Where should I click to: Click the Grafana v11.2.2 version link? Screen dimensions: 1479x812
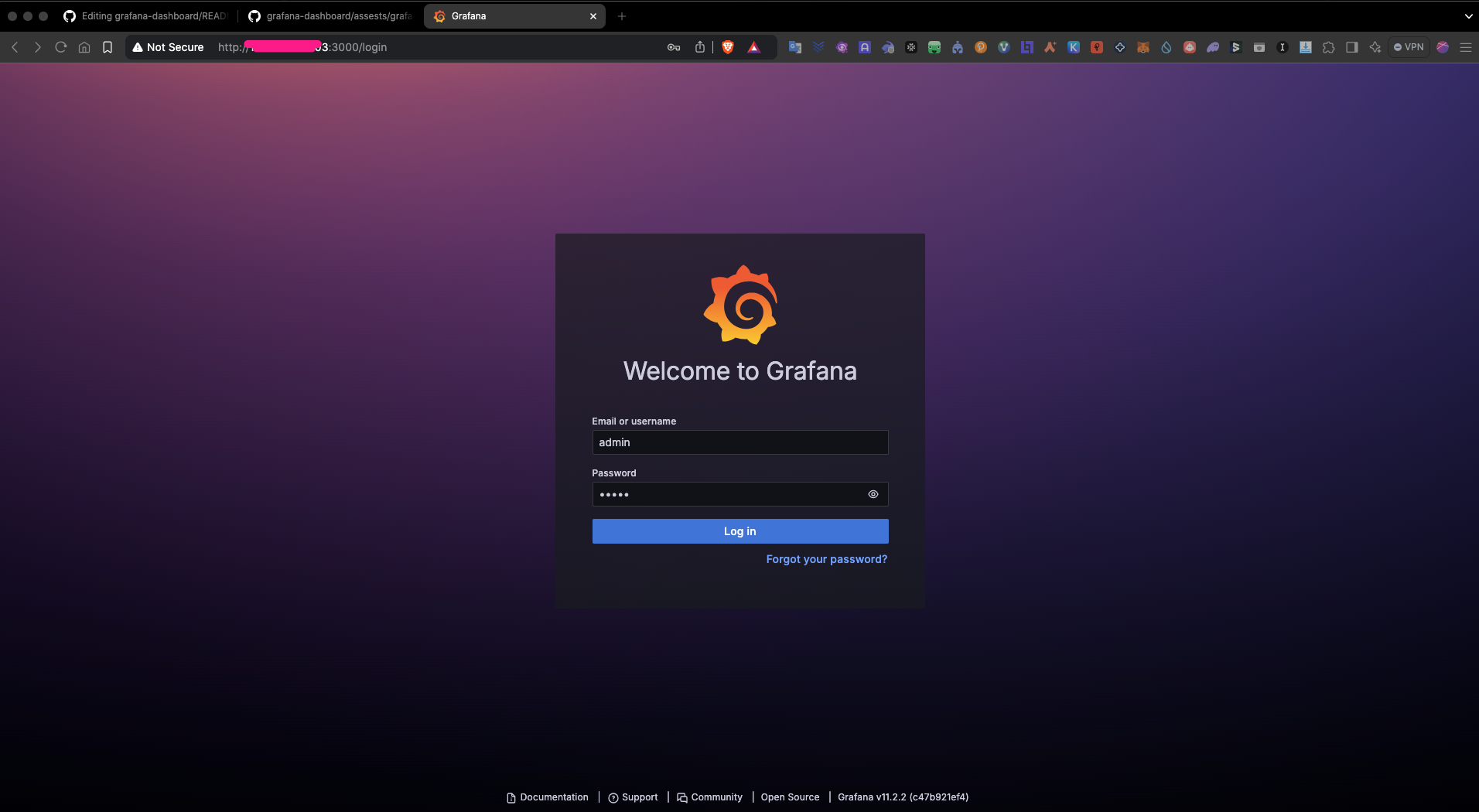(903, 797)
